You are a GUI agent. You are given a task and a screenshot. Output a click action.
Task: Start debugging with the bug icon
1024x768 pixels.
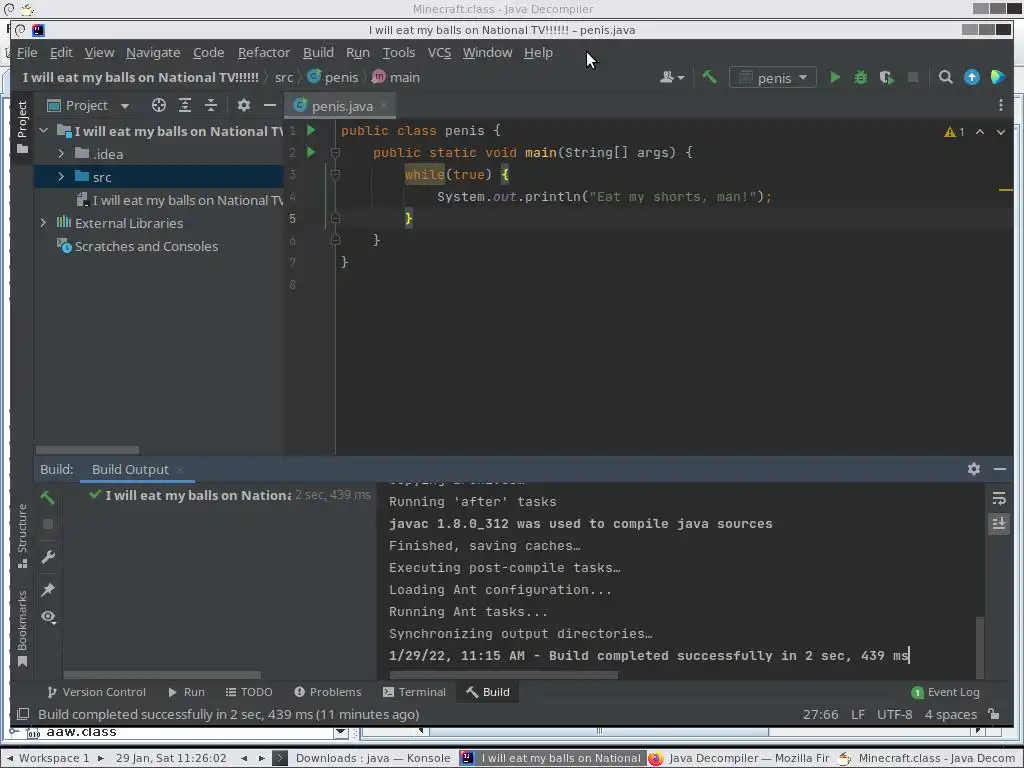(861, 77)
